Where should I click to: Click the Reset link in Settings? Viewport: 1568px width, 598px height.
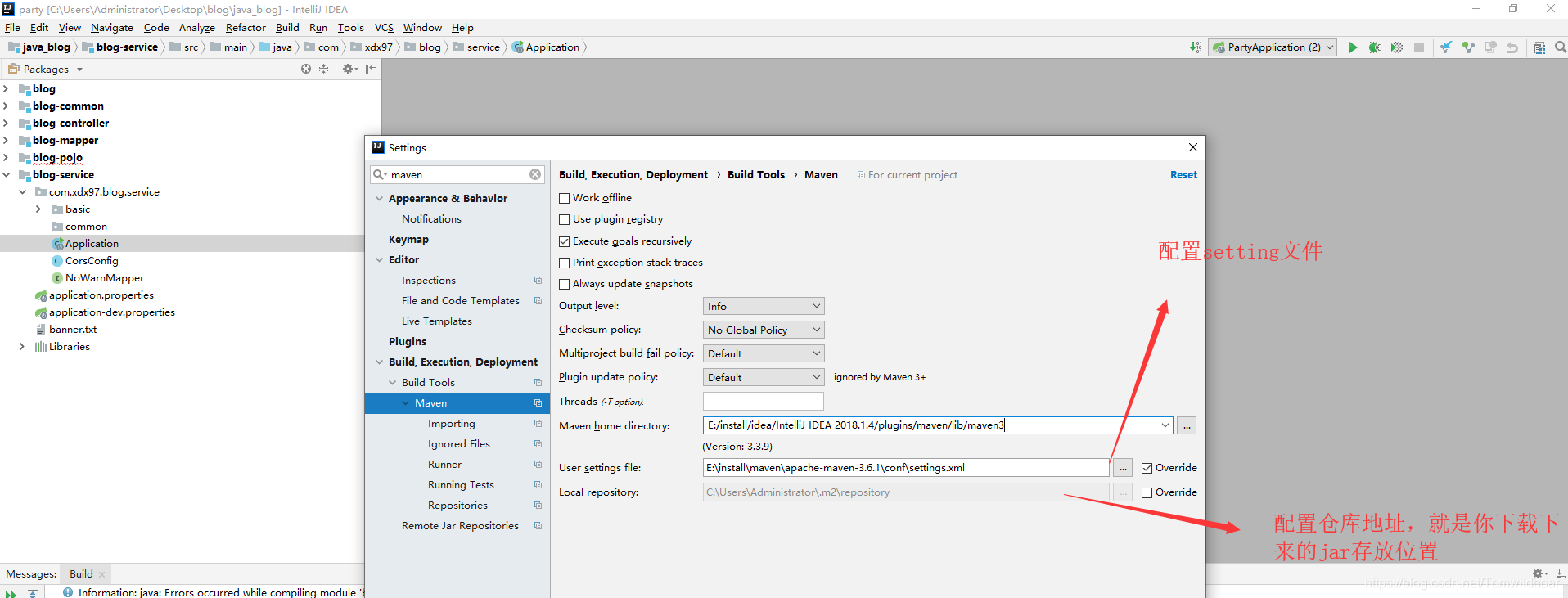tap(1183, 174)
